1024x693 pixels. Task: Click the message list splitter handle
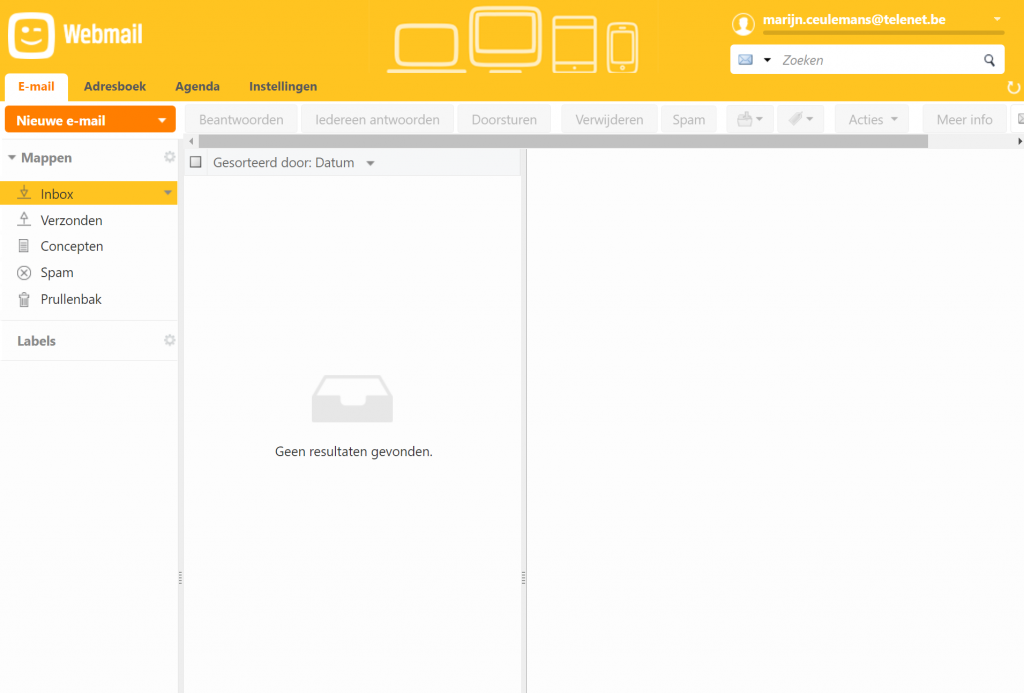pyautogui.click(x=523, y=577)
